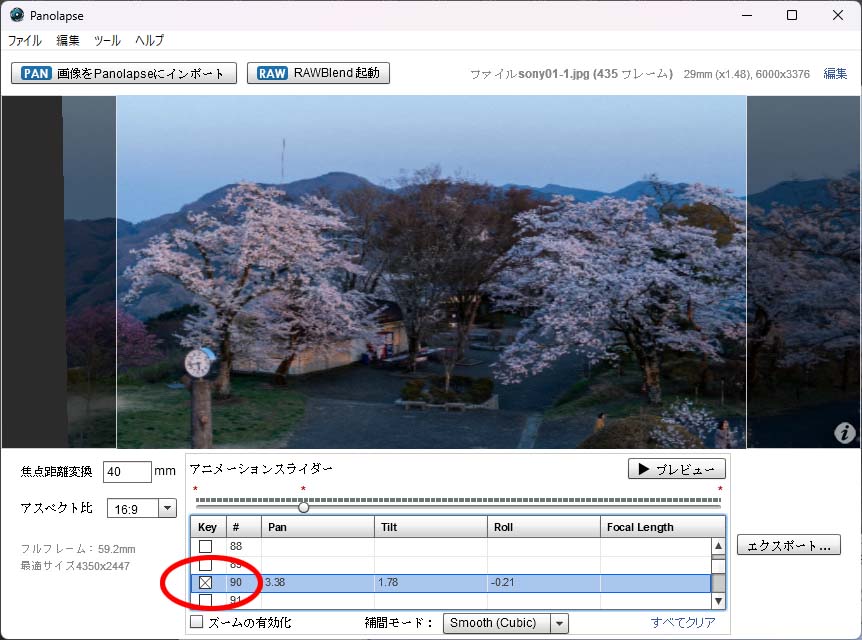Open the ツール menu
Screen dimensions: 862x640
coord(107,41)
